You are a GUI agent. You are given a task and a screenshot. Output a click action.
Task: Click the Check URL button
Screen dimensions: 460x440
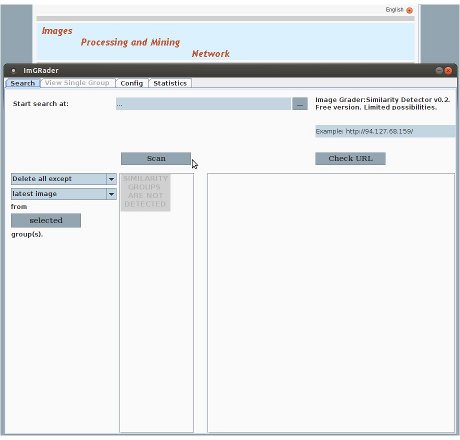[350, 159]
